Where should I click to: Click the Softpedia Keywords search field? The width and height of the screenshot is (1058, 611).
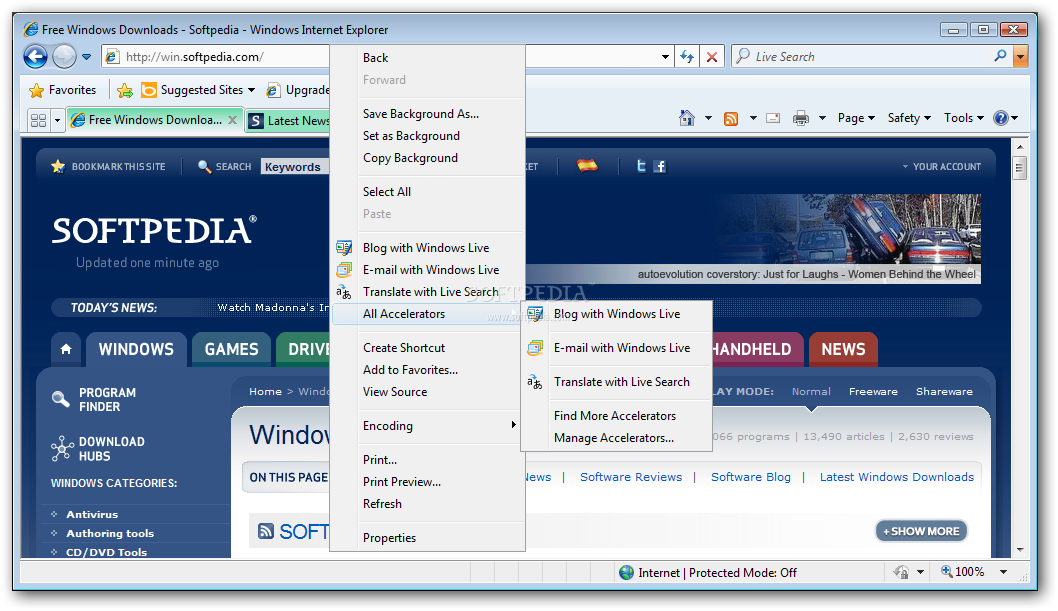click(x=296, y=167)
